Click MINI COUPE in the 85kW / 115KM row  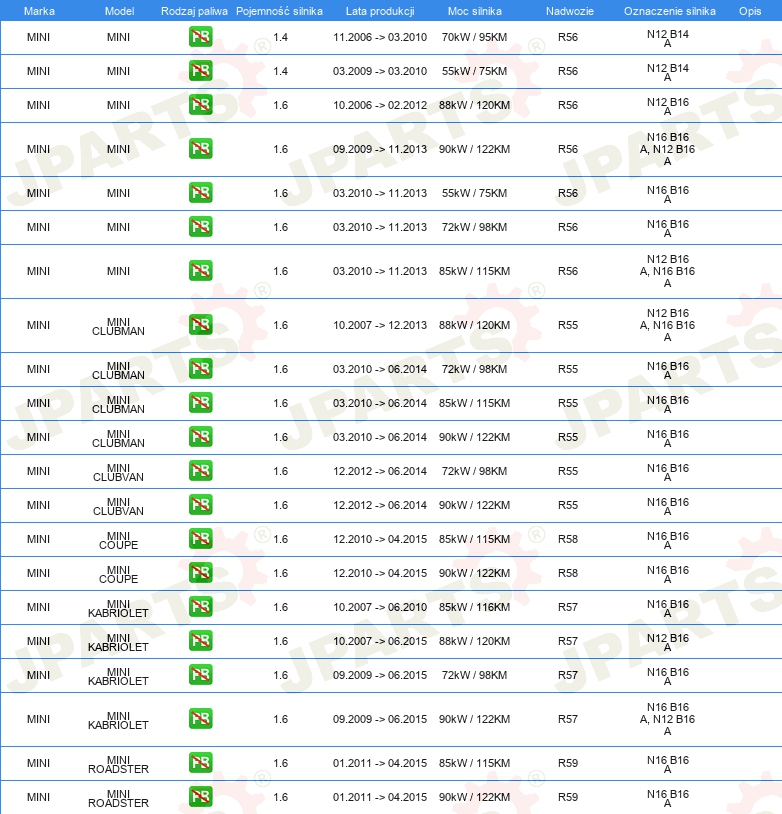pos(118,540)
